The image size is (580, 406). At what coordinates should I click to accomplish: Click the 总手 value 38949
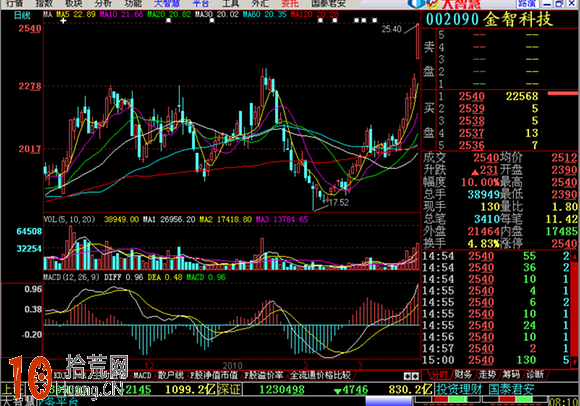pos(483,194)
